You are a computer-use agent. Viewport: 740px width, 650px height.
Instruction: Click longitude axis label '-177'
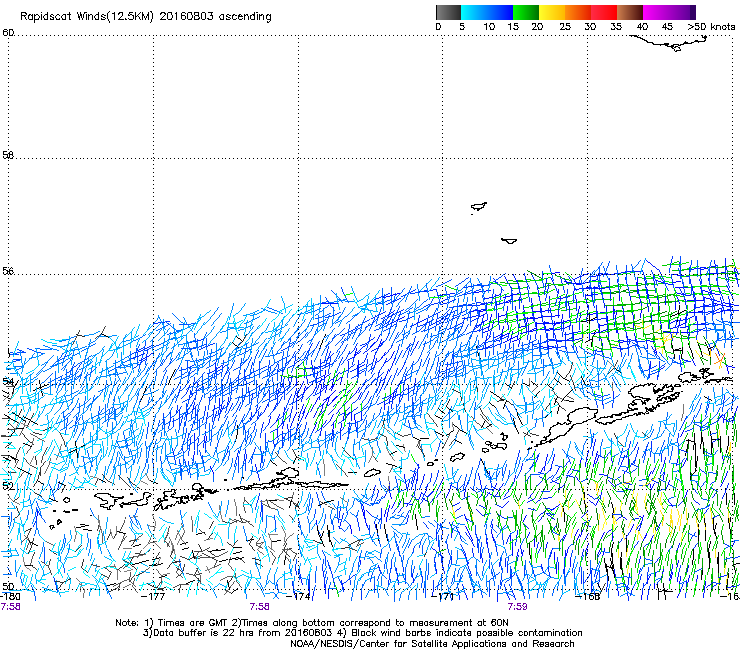pos(153,596)
